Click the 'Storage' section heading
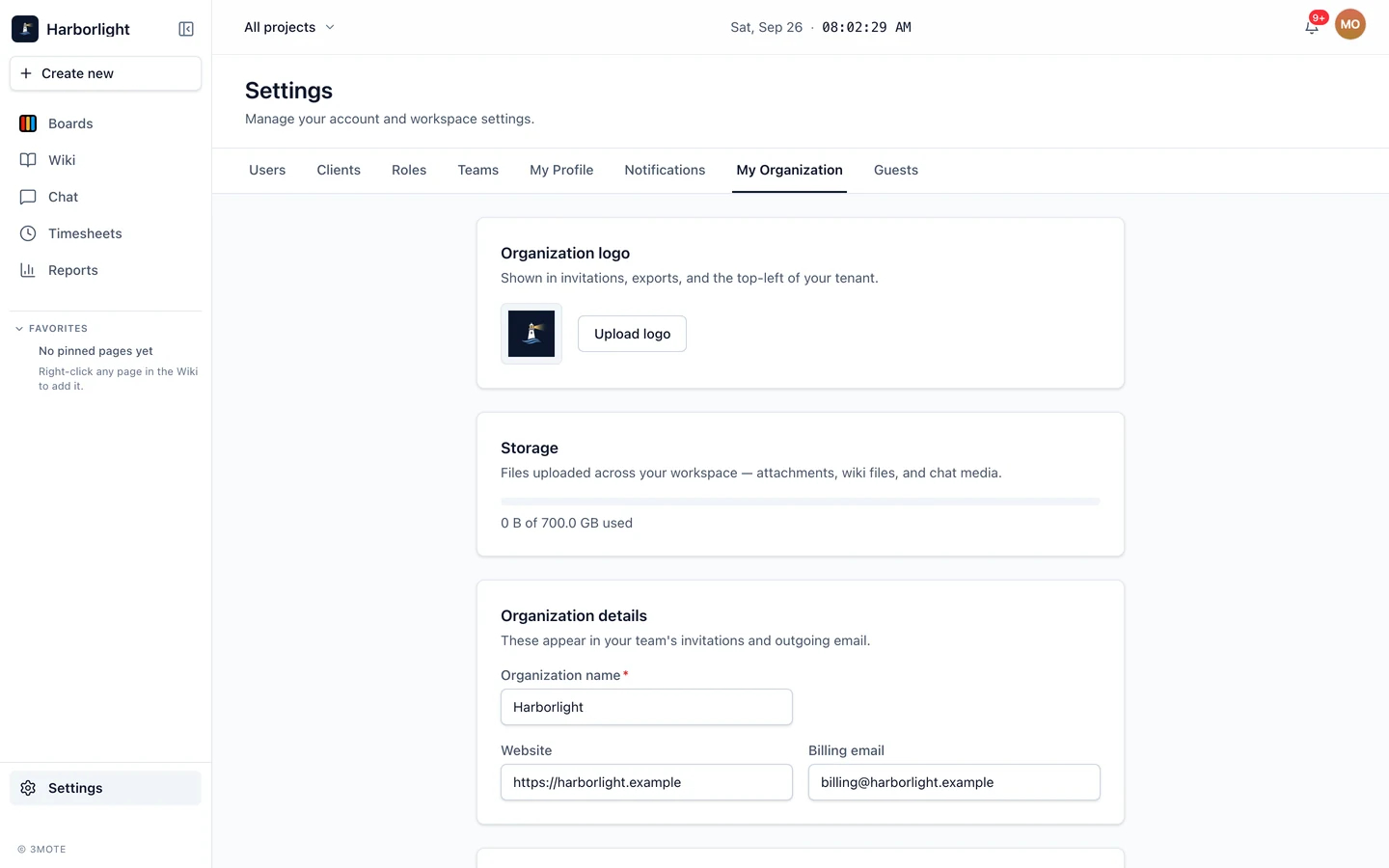The width and height of the screenshot is (1389, 868). tap(530, 448)
